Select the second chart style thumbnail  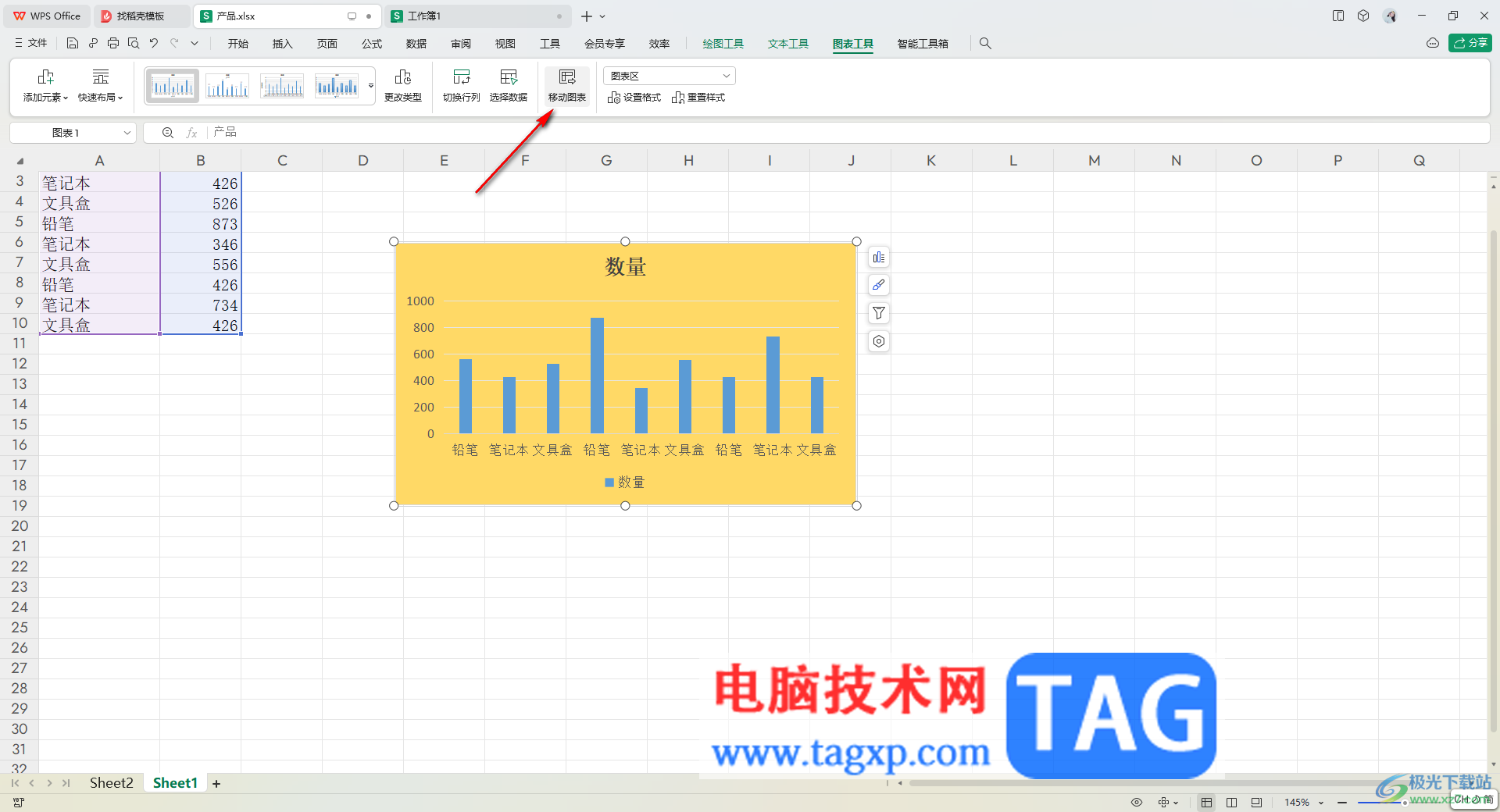point(227,86)
